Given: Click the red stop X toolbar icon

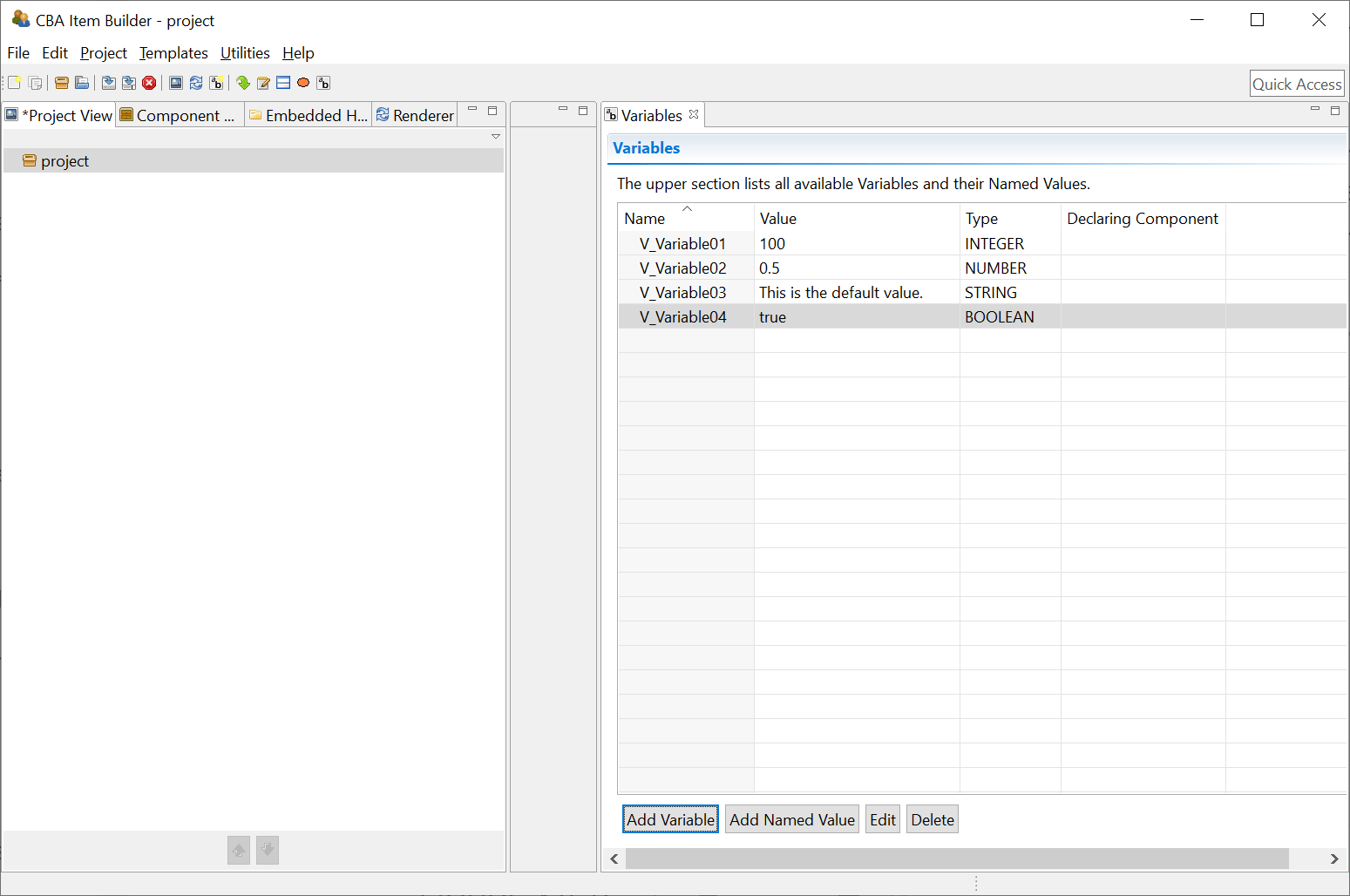Looking at the screenshot, I should (149, 83).
